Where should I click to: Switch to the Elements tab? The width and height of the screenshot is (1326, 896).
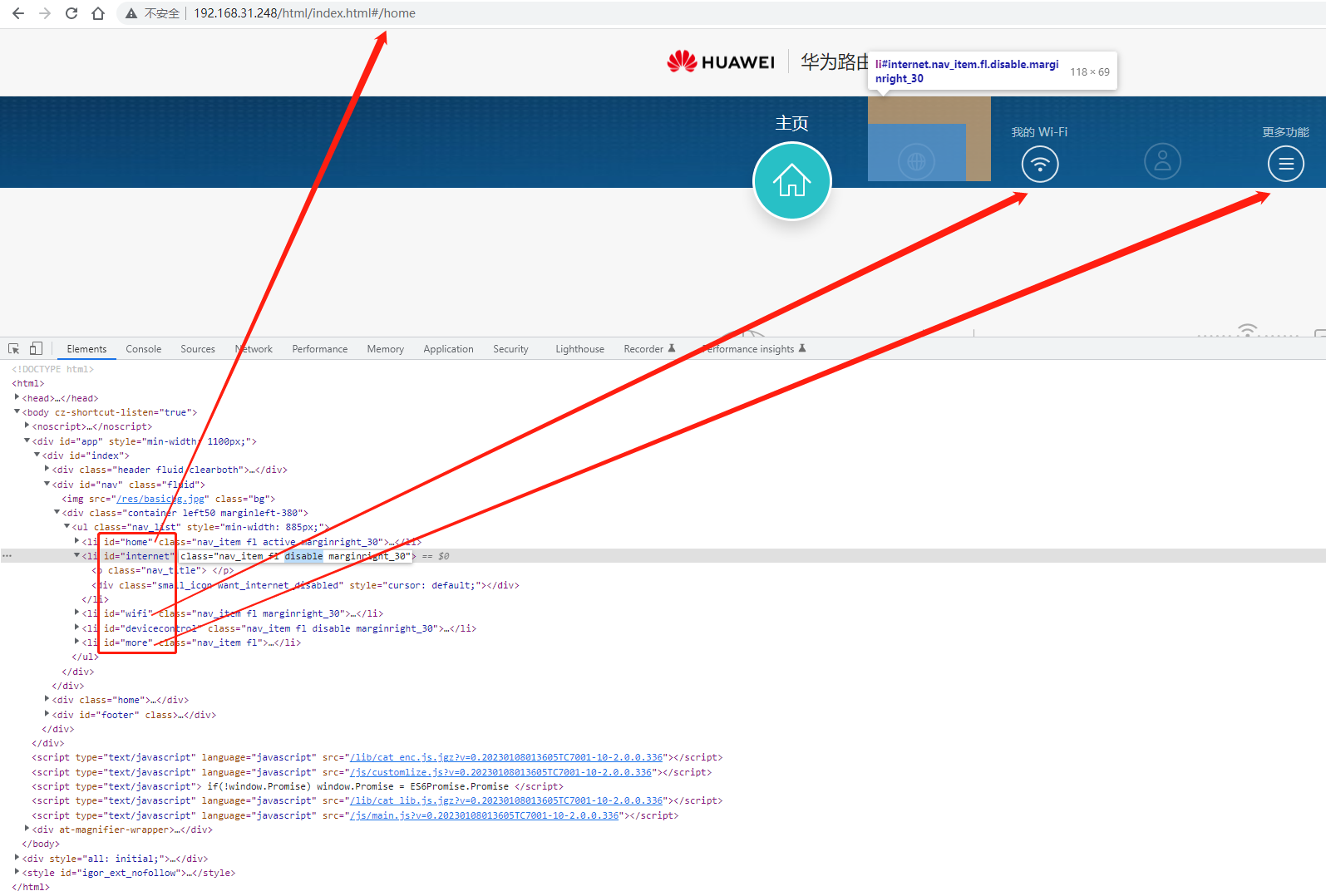[86, 349]
